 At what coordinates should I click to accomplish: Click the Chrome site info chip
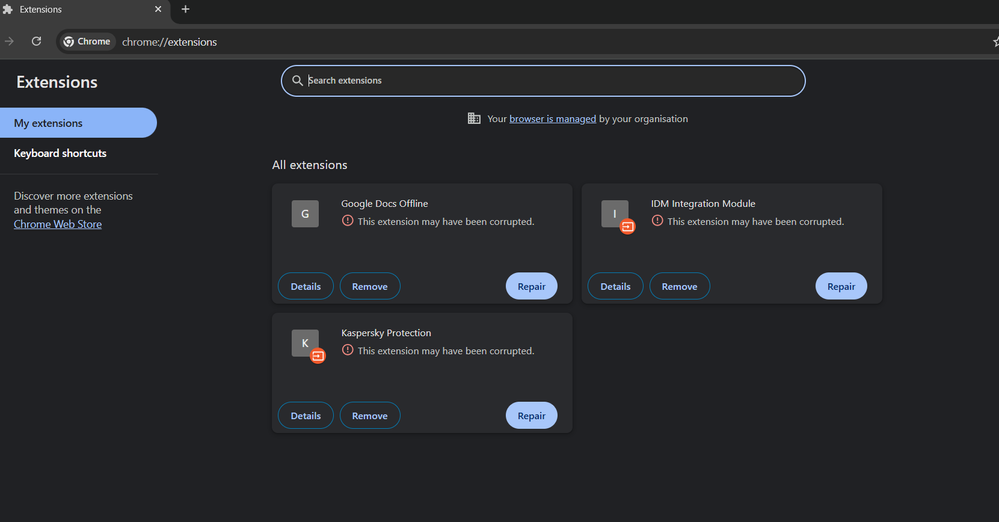click(x=87, y=41)
